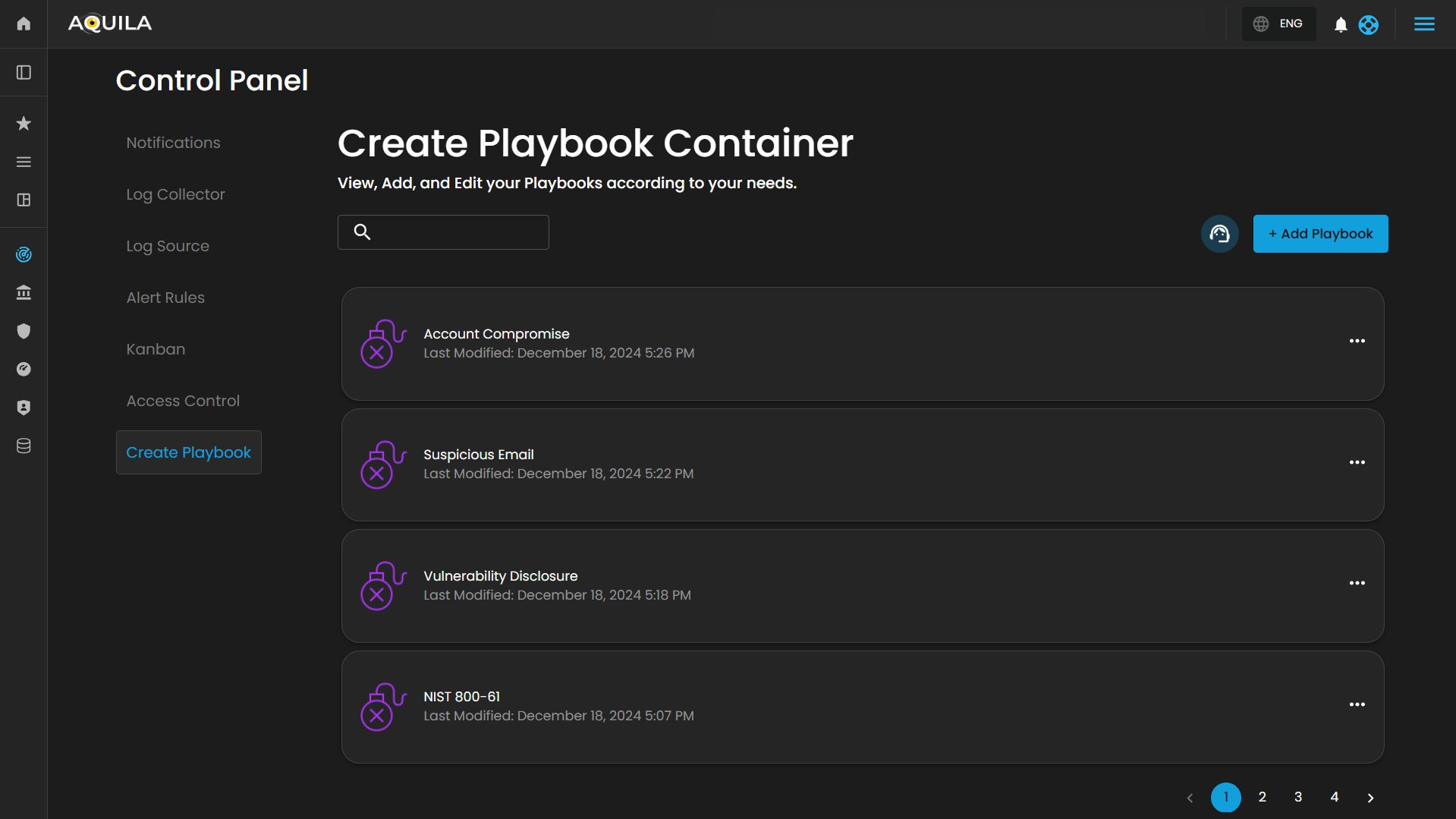Select Alert Rules in Control Panel menu
1456x819 pixels.
point(165,298)
